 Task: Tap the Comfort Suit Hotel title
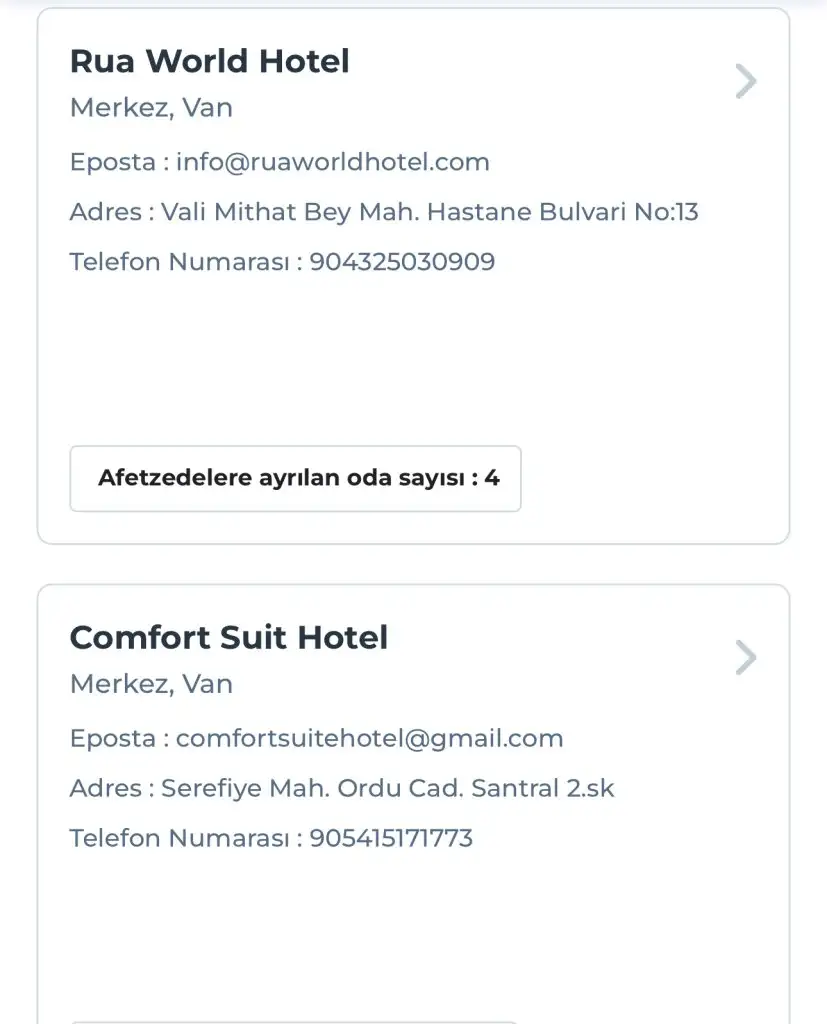click(x=228, y=637)
